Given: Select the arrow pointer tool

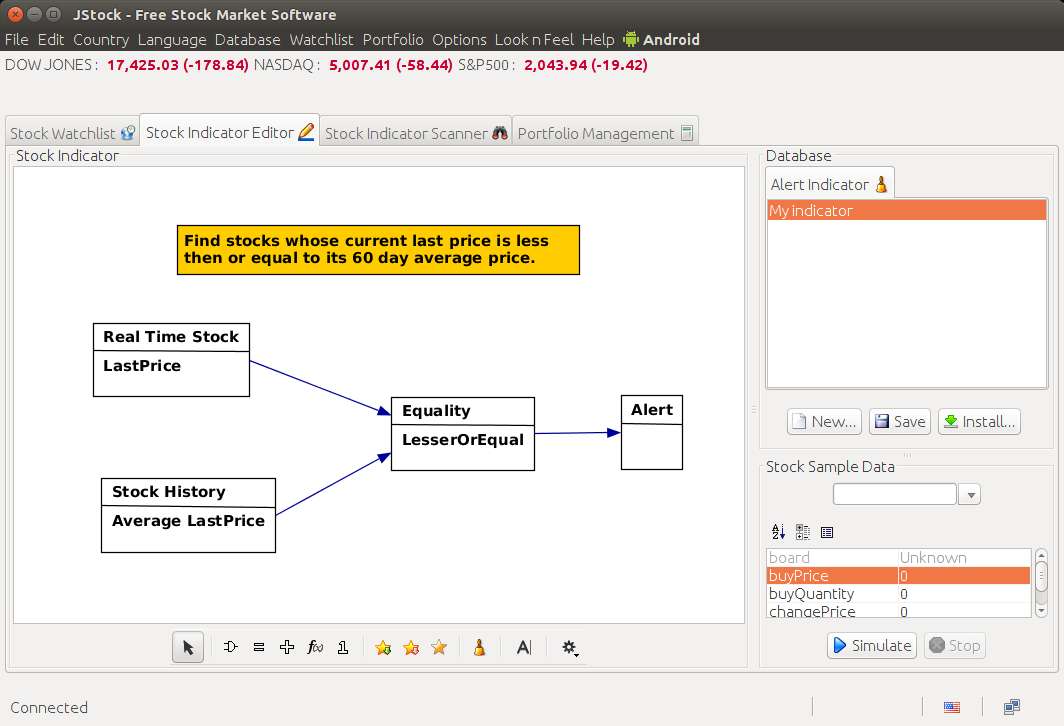Looking at the screenshot, I should [188, 647].
